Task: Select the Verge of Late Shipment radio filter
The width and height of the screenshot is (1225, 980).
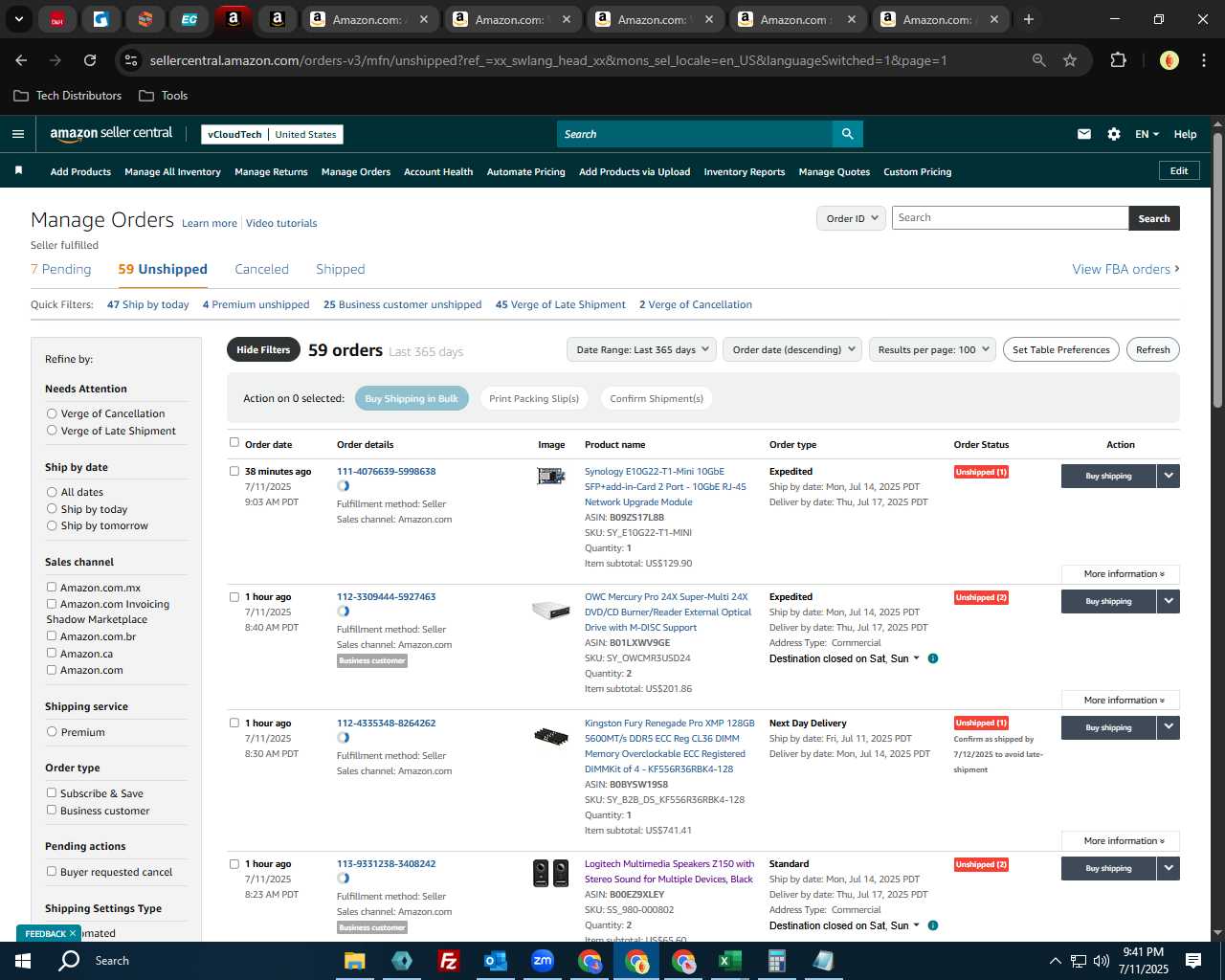Action: (52, 431)
